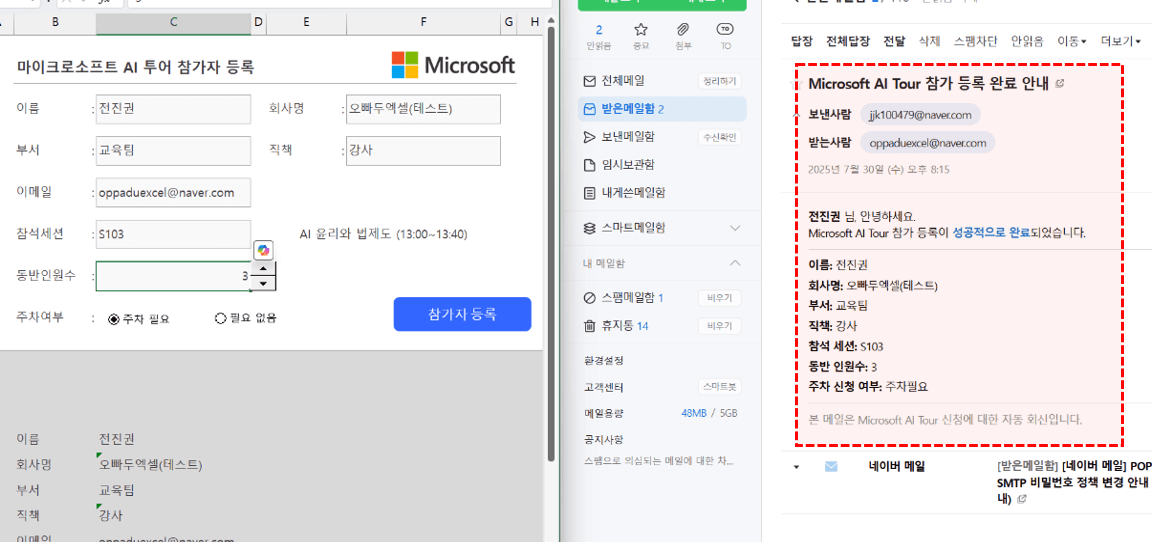
Task: Click the 부서 field showing 교육팀
Action: click(x=173, y=150)
